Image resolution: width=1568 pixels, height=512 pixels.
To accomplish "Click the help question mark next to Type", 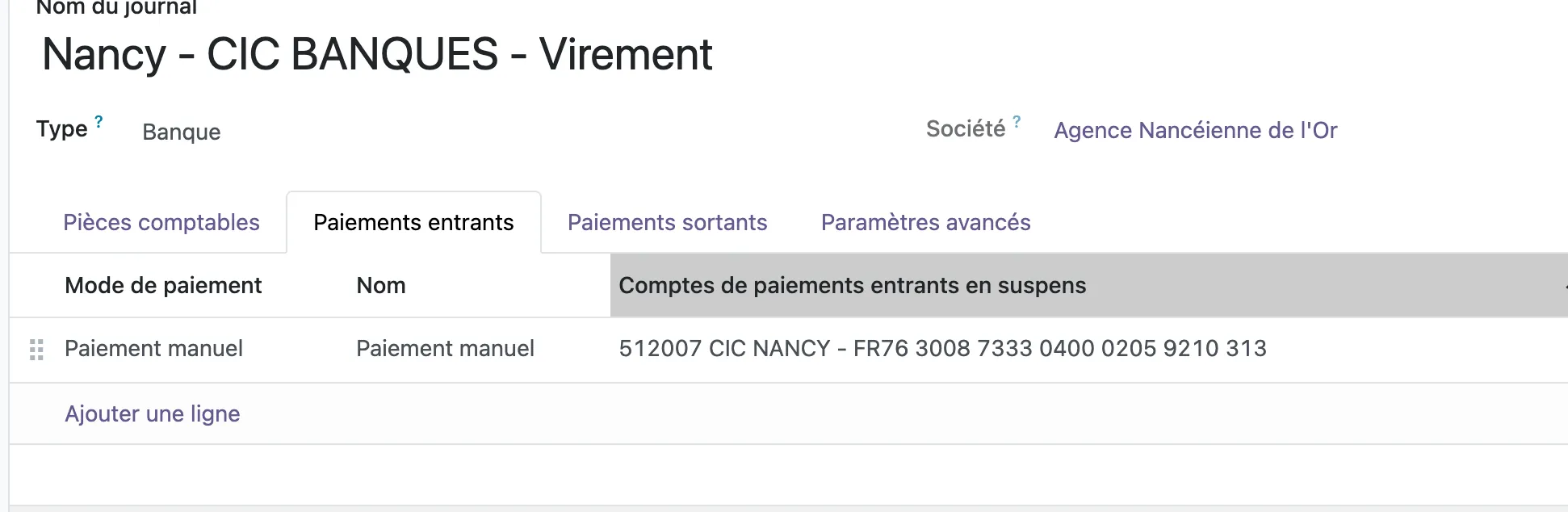I will 99,121.
